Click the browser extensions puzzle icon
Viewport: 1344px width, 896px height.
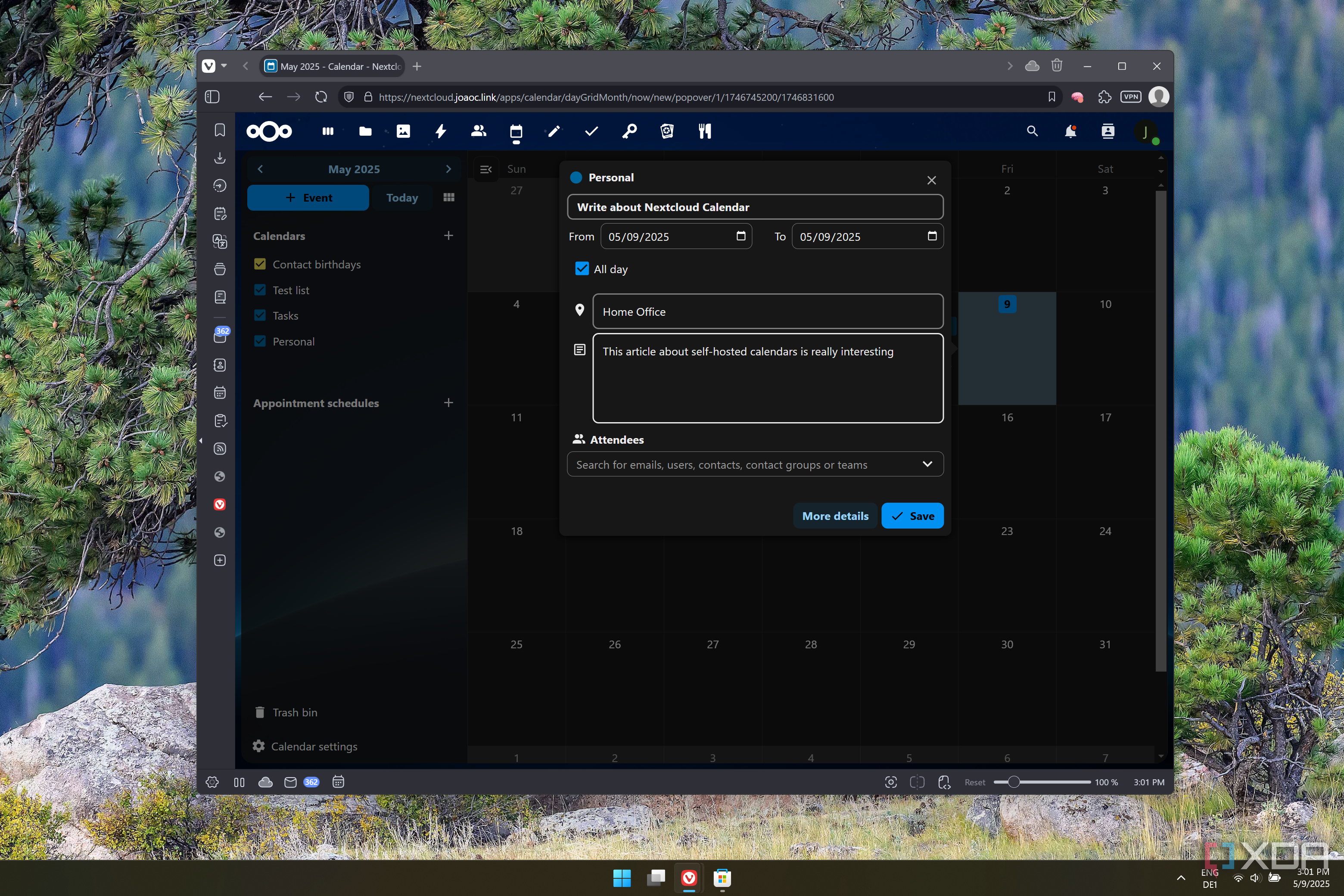click(x=1104, y=97)
